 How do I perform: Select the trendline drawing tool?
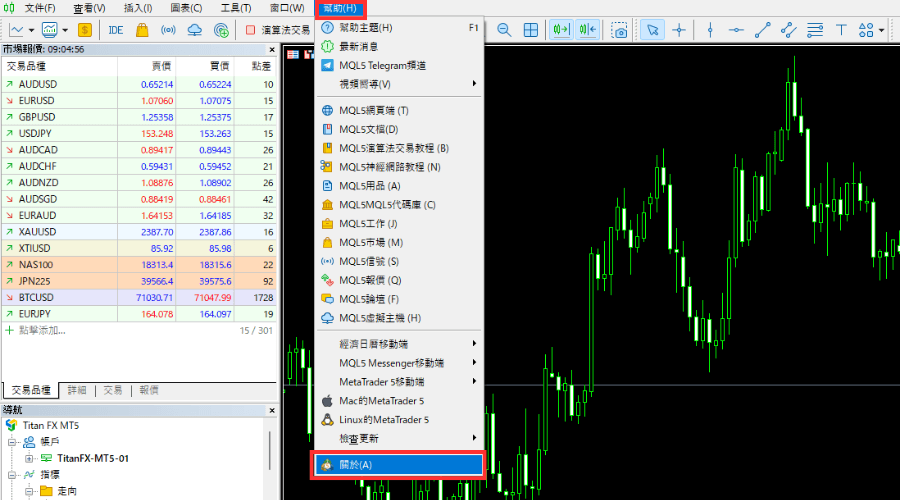coord(762,30)
